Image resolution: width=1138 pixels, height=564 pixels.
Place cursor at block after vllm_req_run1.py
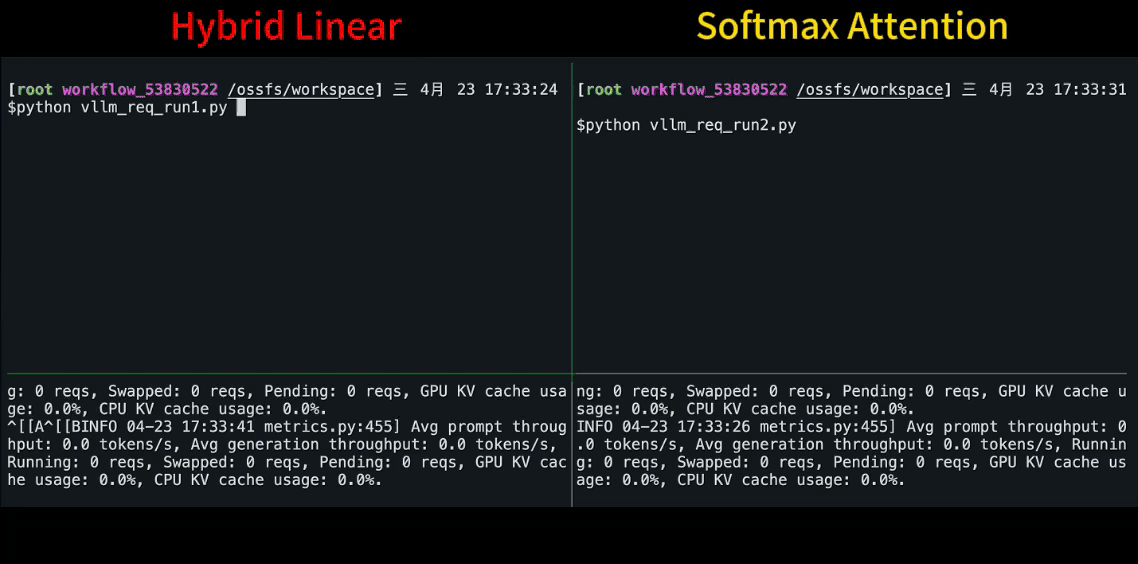click(x=241, y=107)
